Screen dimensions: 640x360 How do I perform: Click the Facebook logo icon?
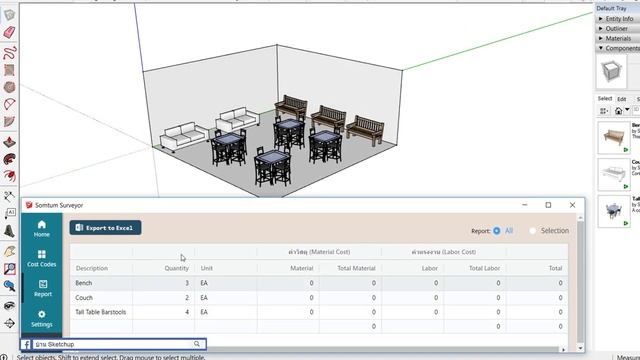tap(26, 344)
